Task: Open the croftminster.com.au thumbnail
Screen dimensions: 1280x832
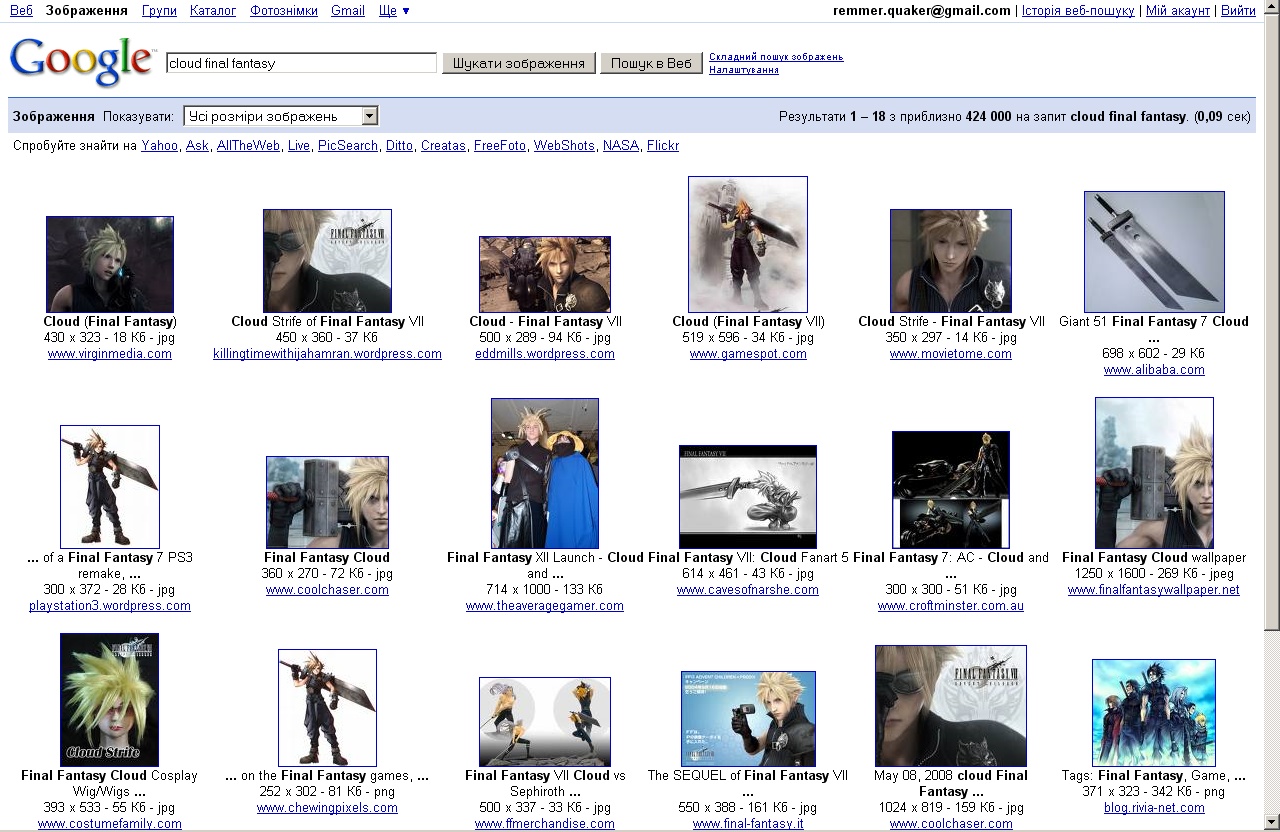Action: pyautogui.click(x=951, y=490)
